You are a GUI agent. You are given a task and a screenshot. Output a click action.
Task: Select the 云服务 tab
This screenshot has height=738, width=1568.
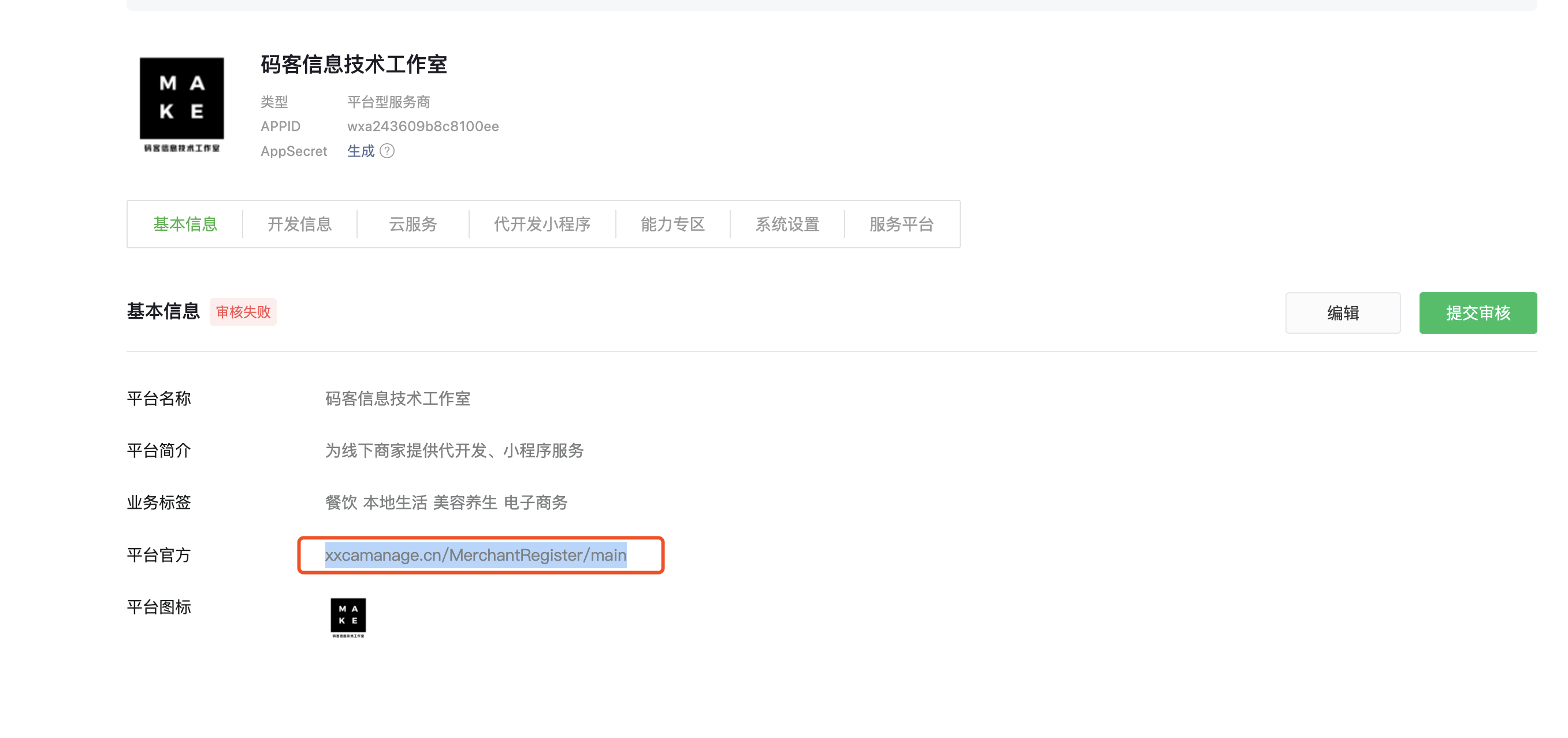(413, 224)
